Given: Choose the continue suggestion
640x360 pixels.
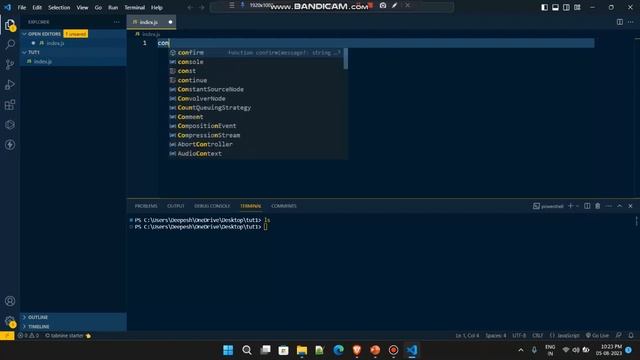Looking at the screenshot, I should coord(256,80).
